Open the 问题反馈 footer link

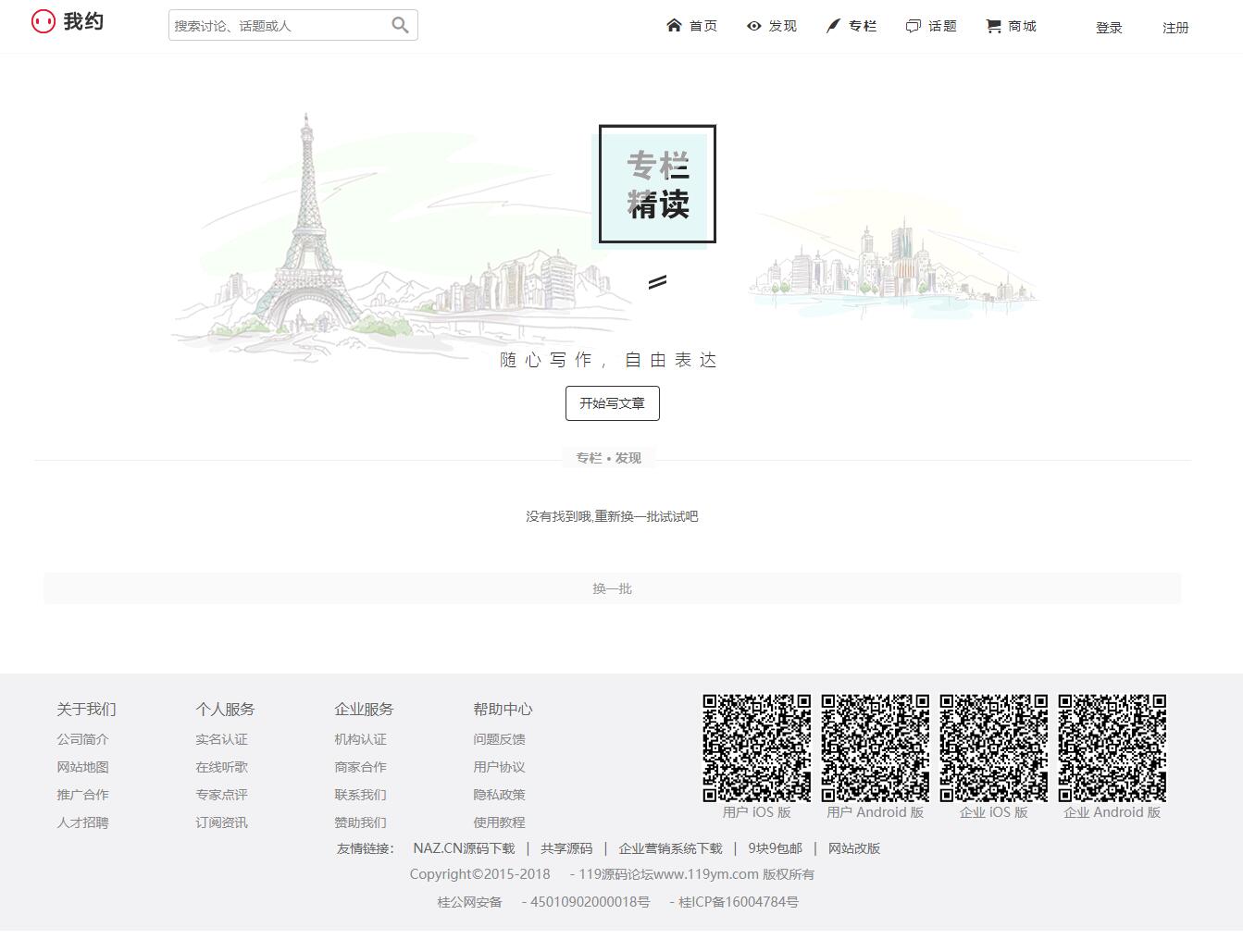coord(499,739)
